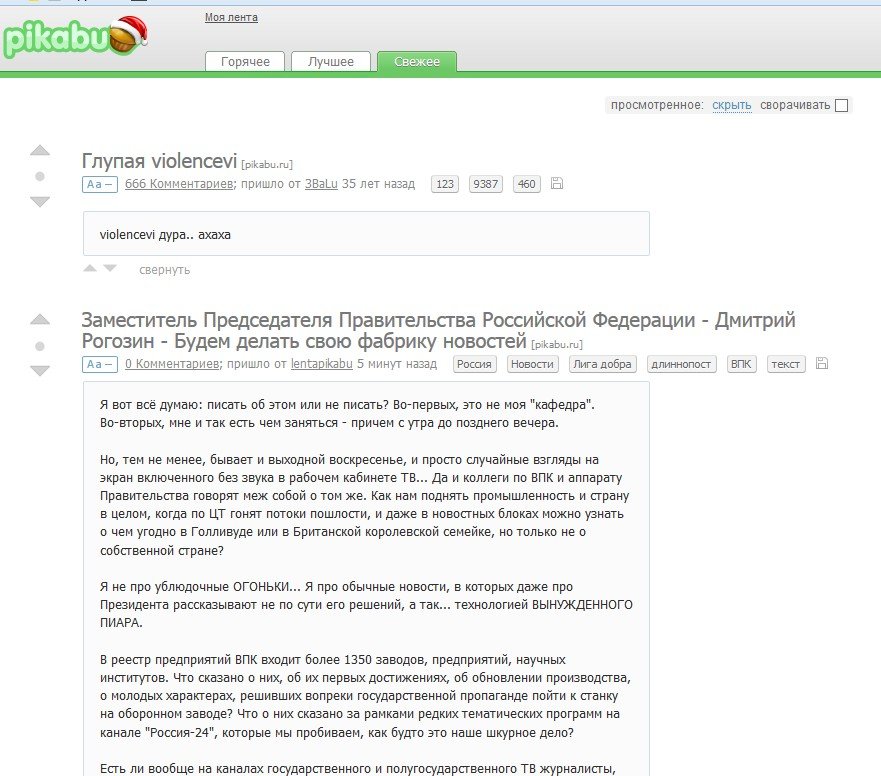Image resolution: width=881 pixels, height=776 pixels.
Task: Click rating dot of "Глупая violencevi" post
Action: coord(40,176)
